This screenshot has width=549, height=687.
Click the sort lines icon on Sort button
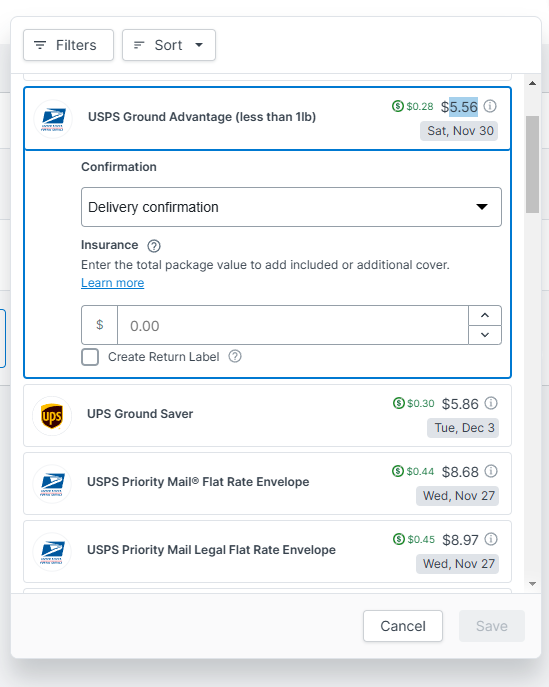pos(139,45)
